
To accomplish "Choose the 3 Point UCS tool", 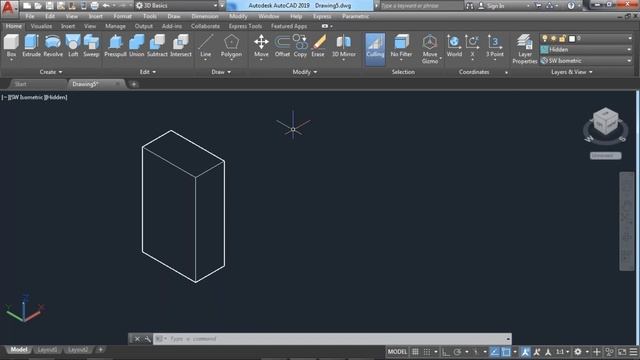I will point(494,46).
